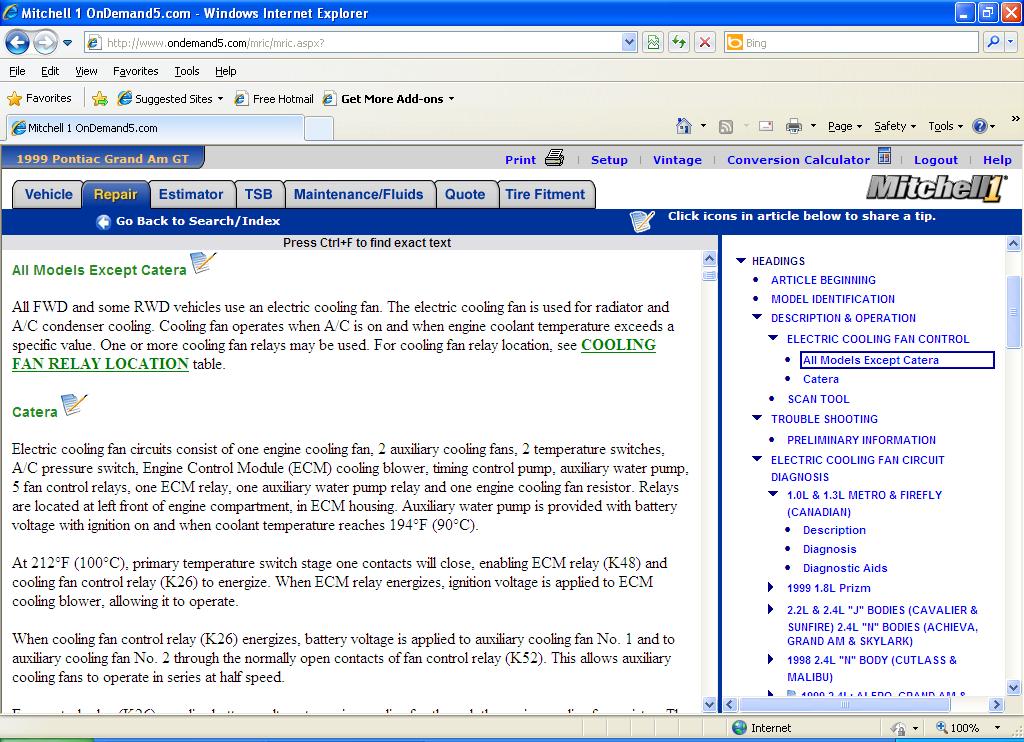Collapse the DESCRIPTION & OPERATION node

click(757, 317)
